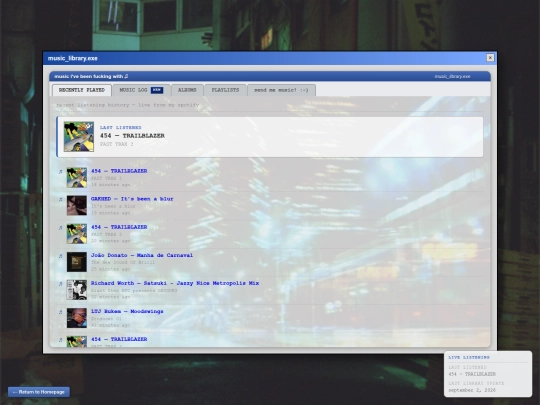
Task: Open first '454 – TRAILBLAZER' link, 14 minutes ago
Action: [x=119, y=171]
